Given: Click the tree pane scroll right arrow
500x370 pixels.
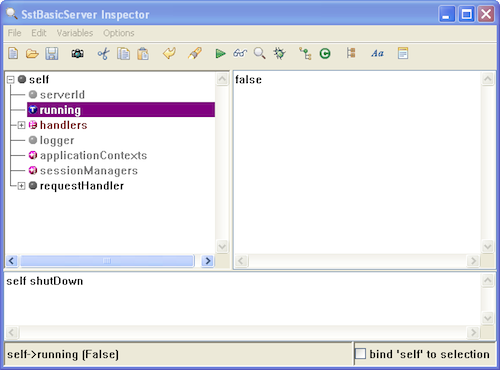Looking at the screenshot, I should click(208, 261).
